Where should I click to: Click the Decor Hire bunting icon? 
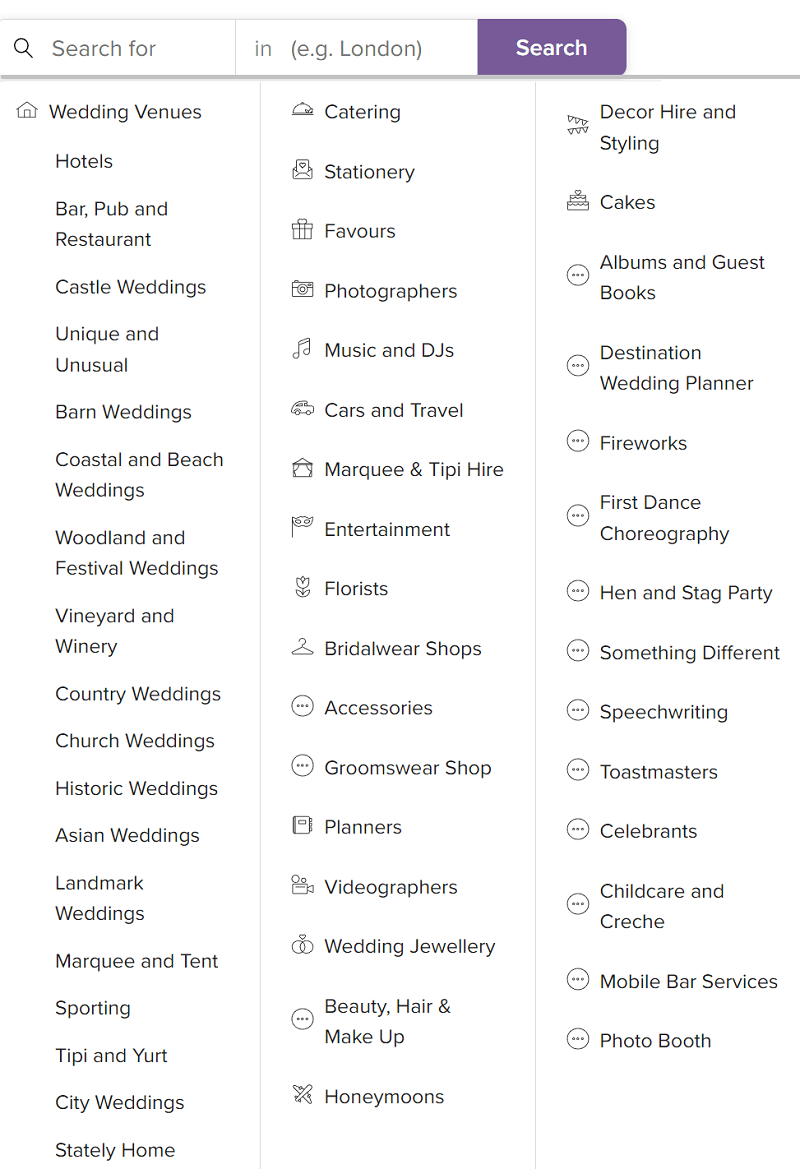click(x=578, y=126)
